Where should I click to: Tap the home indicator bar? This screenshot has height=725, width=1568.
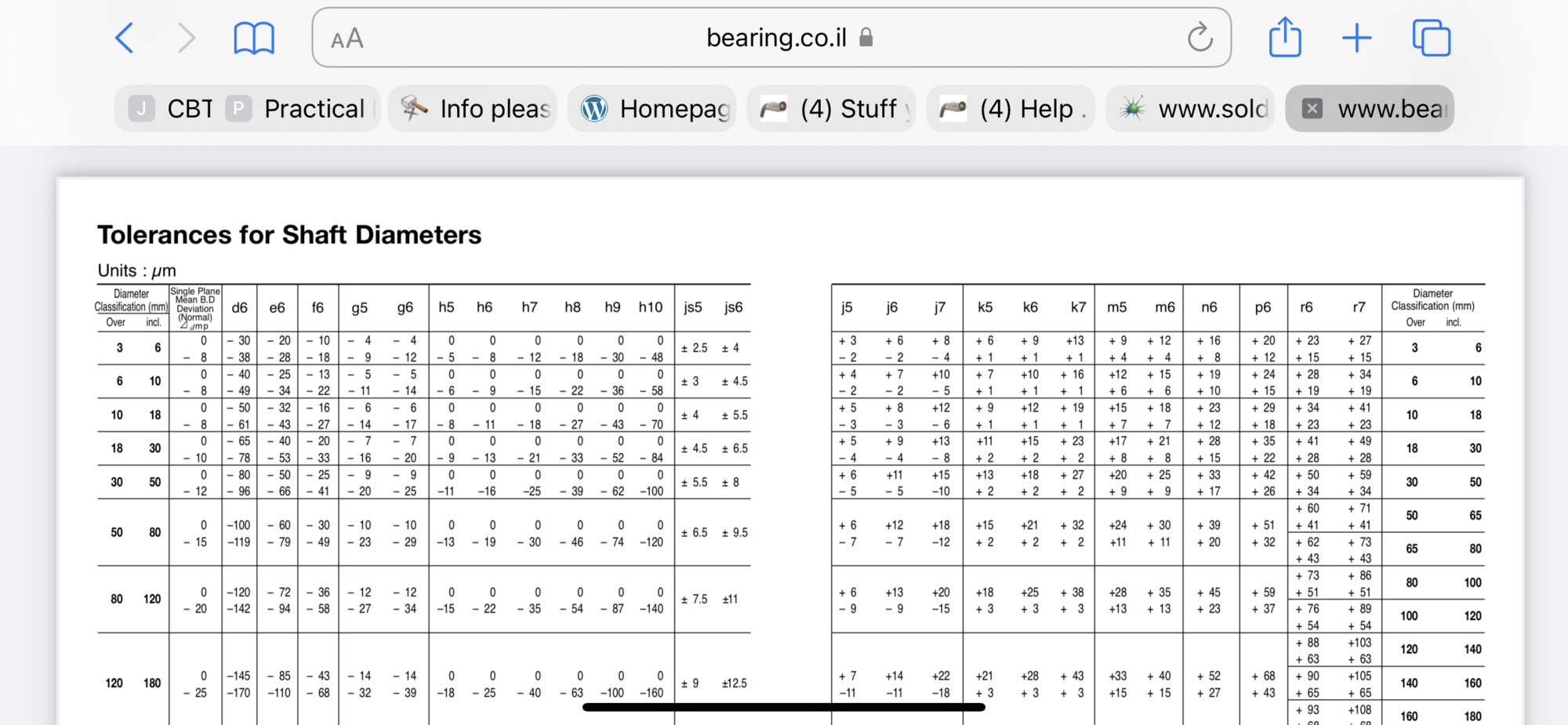pos(783,707)
